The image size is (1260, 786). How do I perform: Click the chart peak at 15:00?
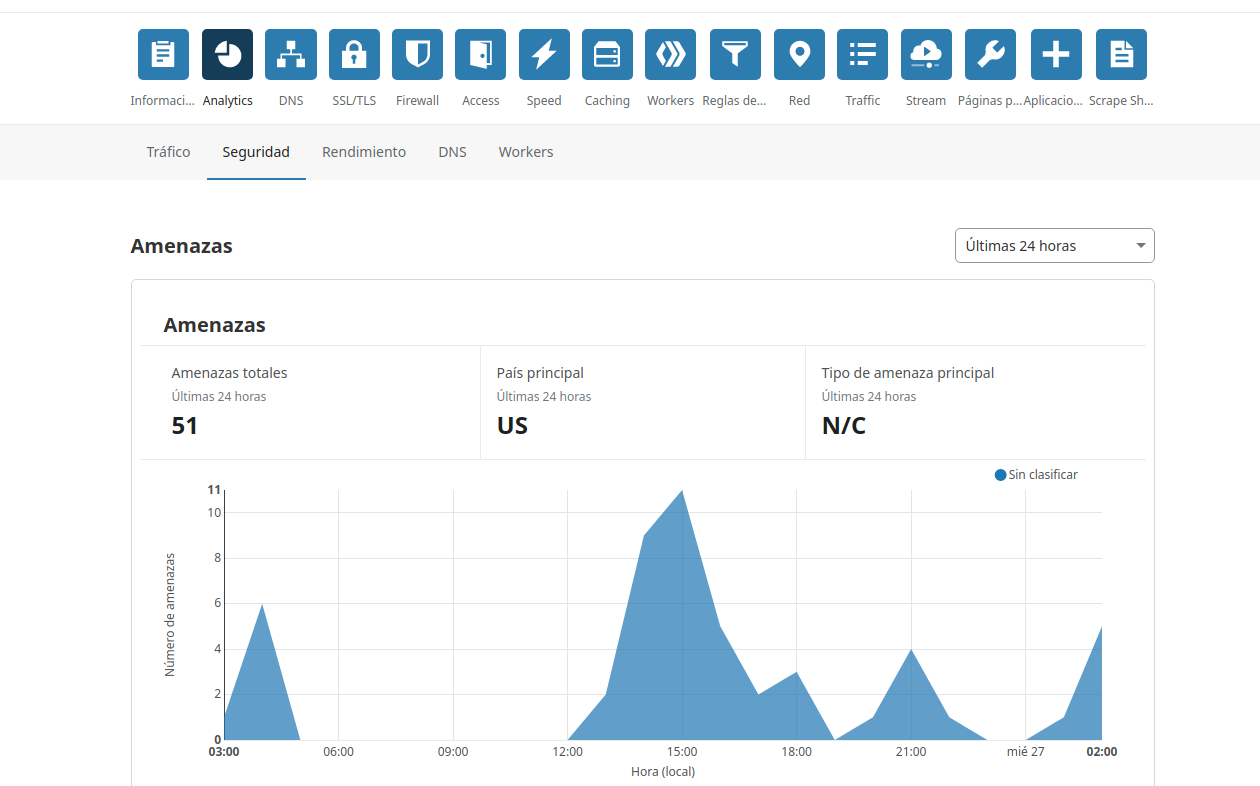[x=682, y=491]
